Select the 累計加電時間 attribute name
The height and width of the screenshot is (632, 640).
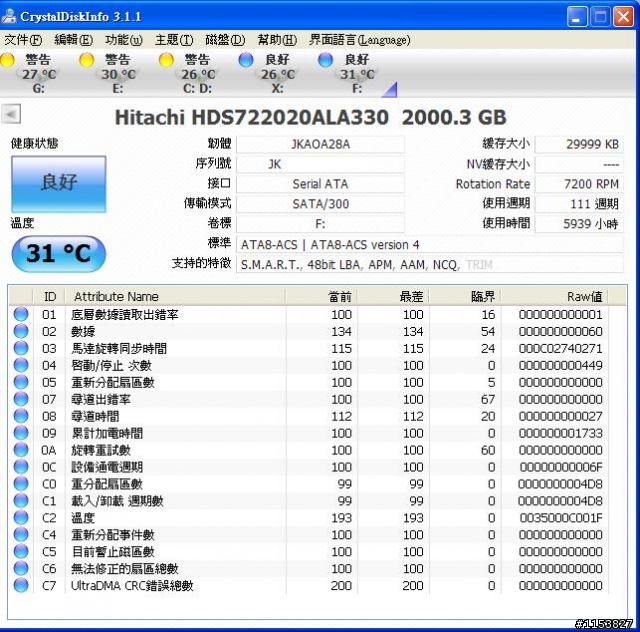(x=107, y=433)
